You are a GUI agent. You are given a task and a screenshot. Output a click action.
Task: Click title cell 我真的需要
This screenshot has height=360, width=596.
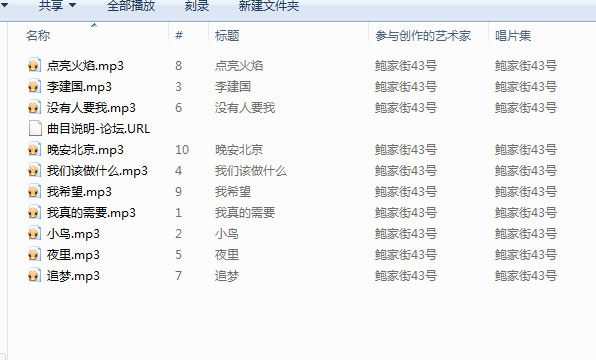245,213
